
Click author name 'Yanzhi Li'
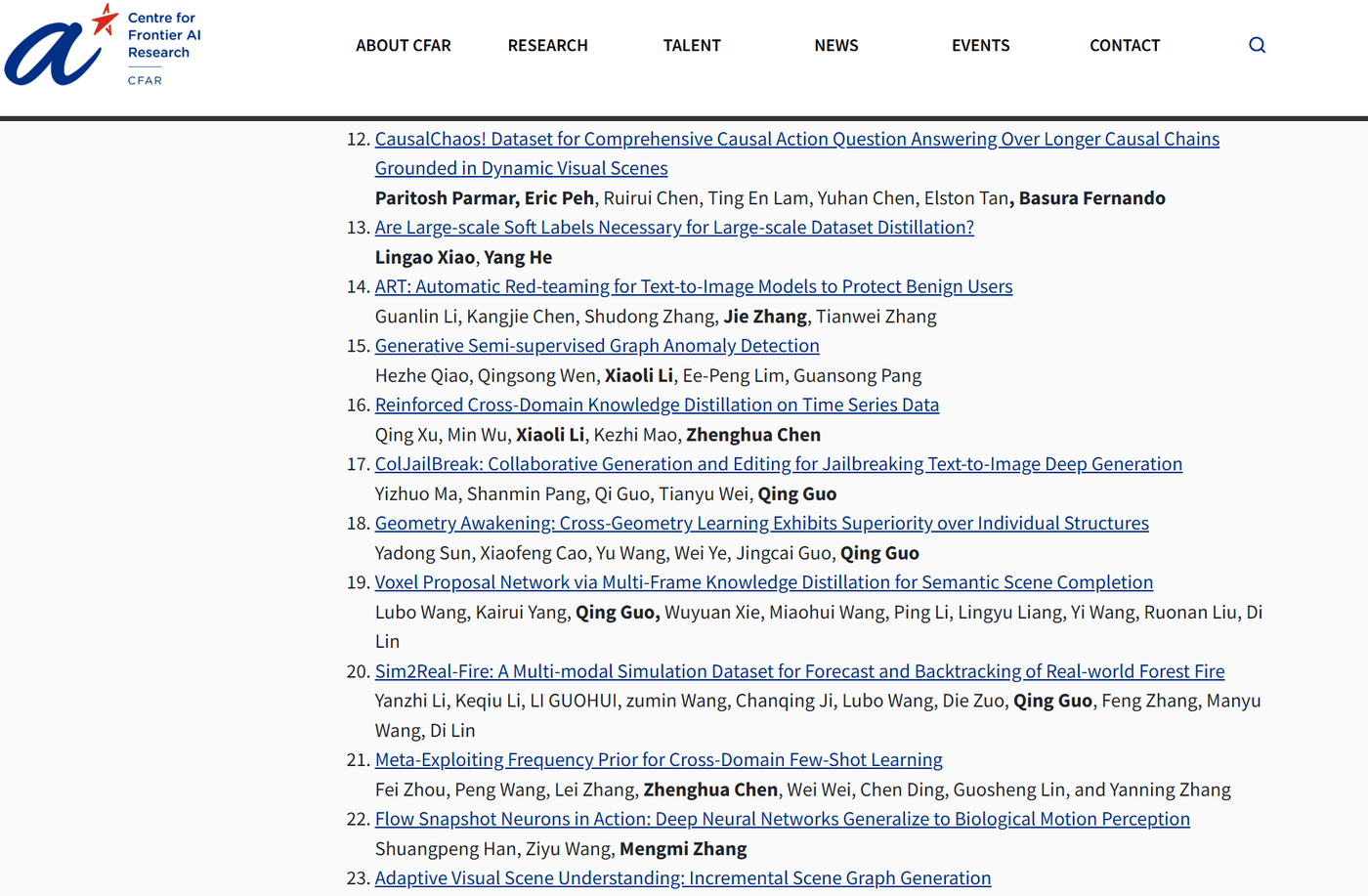click(411, 701)
